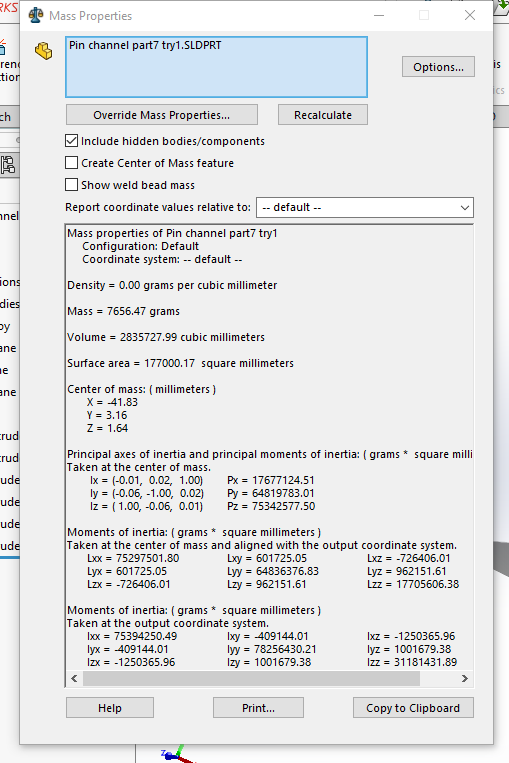Uncheck Include hidden bodies/components

tap(72, 141)
